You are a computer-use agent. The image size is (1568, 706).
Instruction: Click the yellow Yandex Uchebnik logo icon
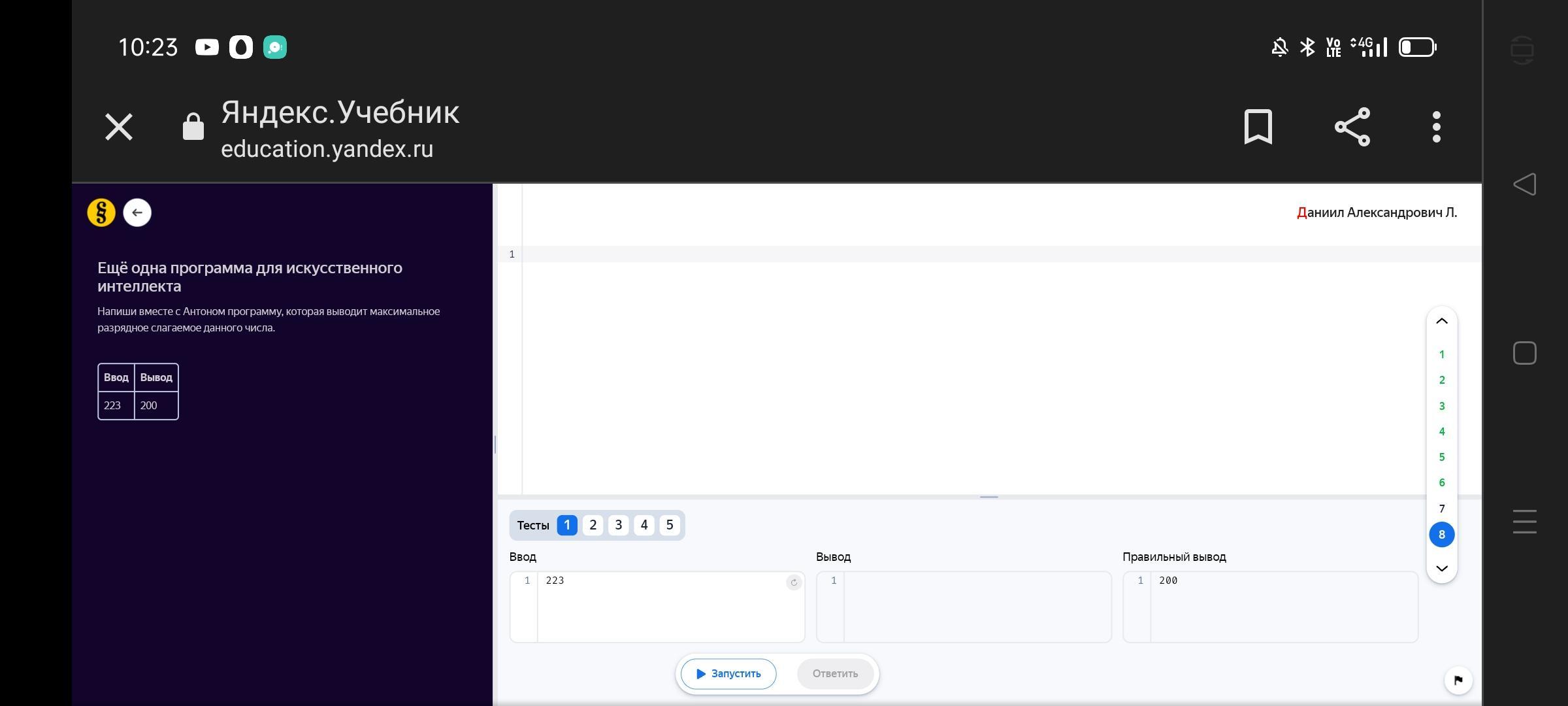(x=101, y=212)
